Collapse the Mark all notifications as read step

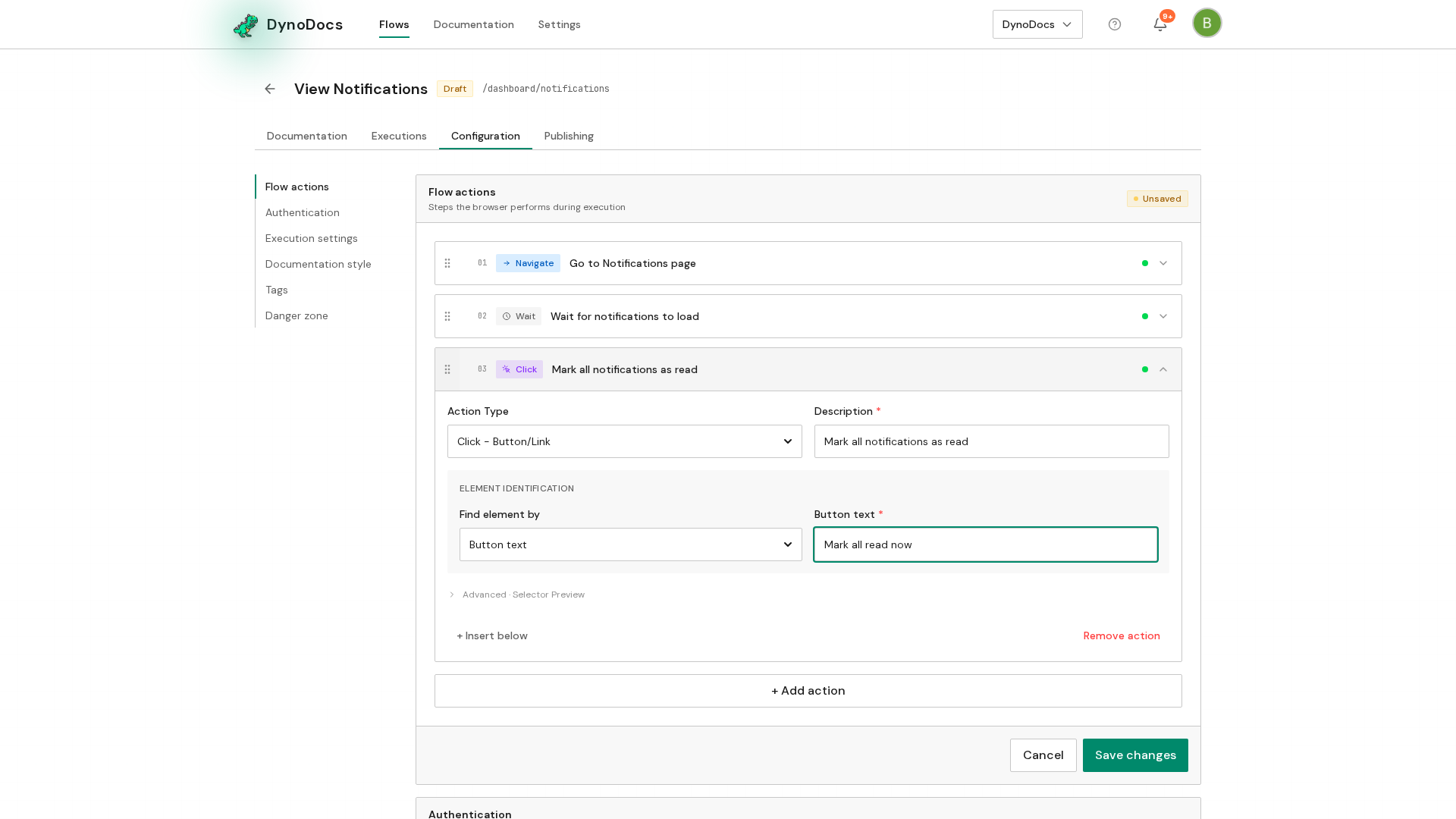[x=1163, y=369]
